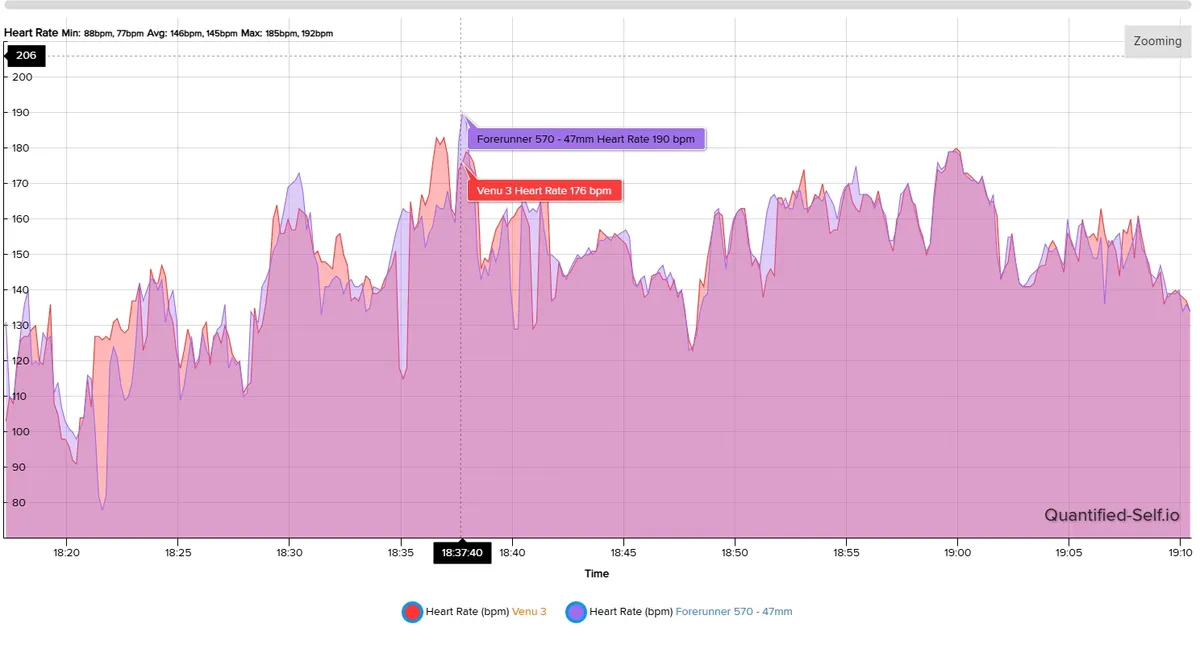Click the 18:45 tick on time axis
The height and width of the screenshot is (661, 1200).
[623, 552]
